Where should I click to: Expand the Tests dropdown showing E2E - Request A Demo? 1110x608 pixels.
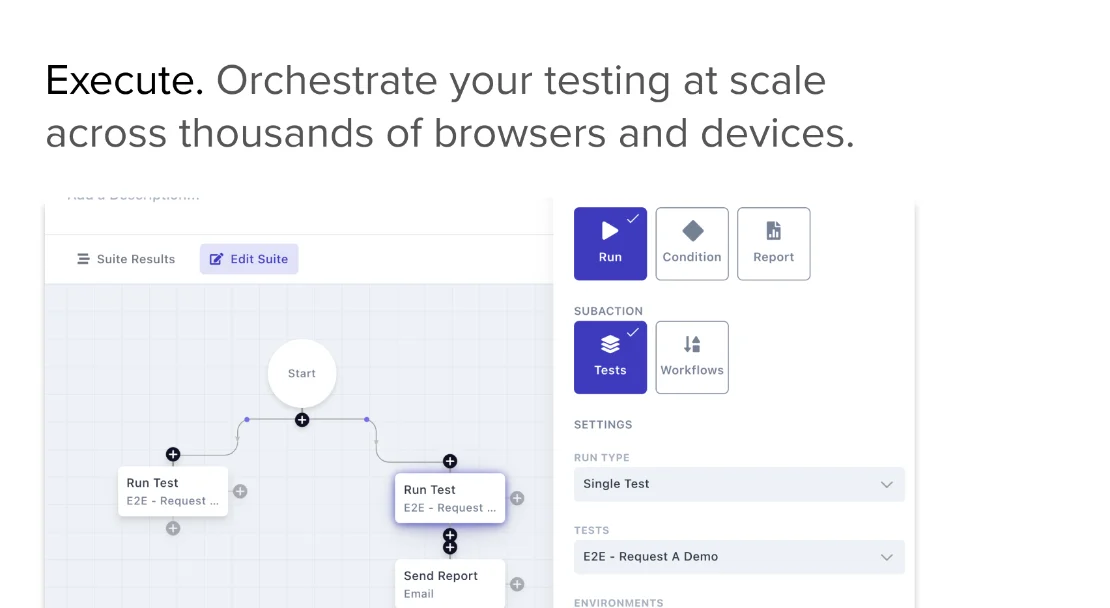[739, 557]
